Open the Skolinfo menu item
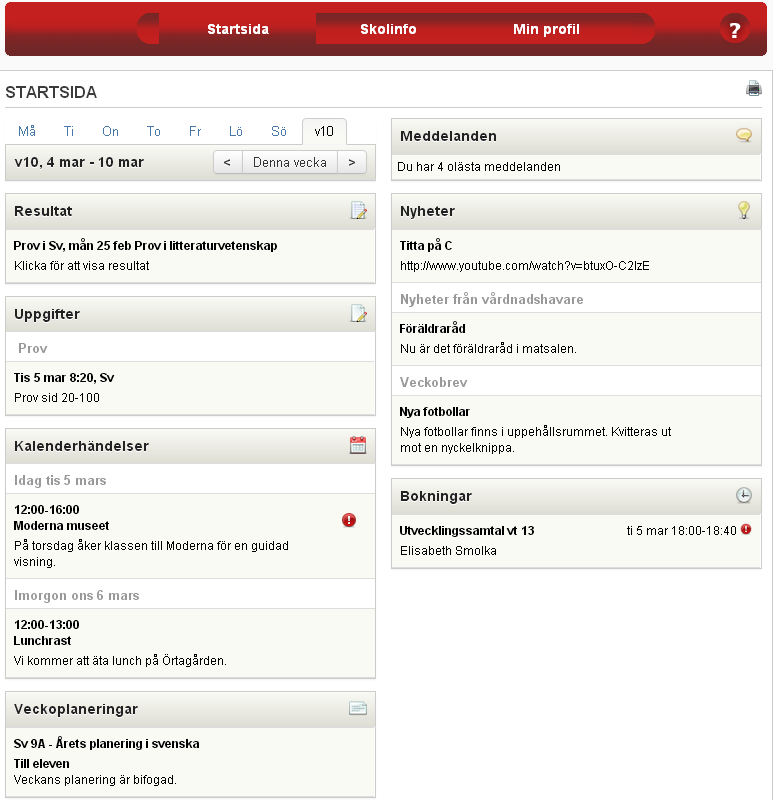Viewport: 773px width, 800px height. click(388, 29)
